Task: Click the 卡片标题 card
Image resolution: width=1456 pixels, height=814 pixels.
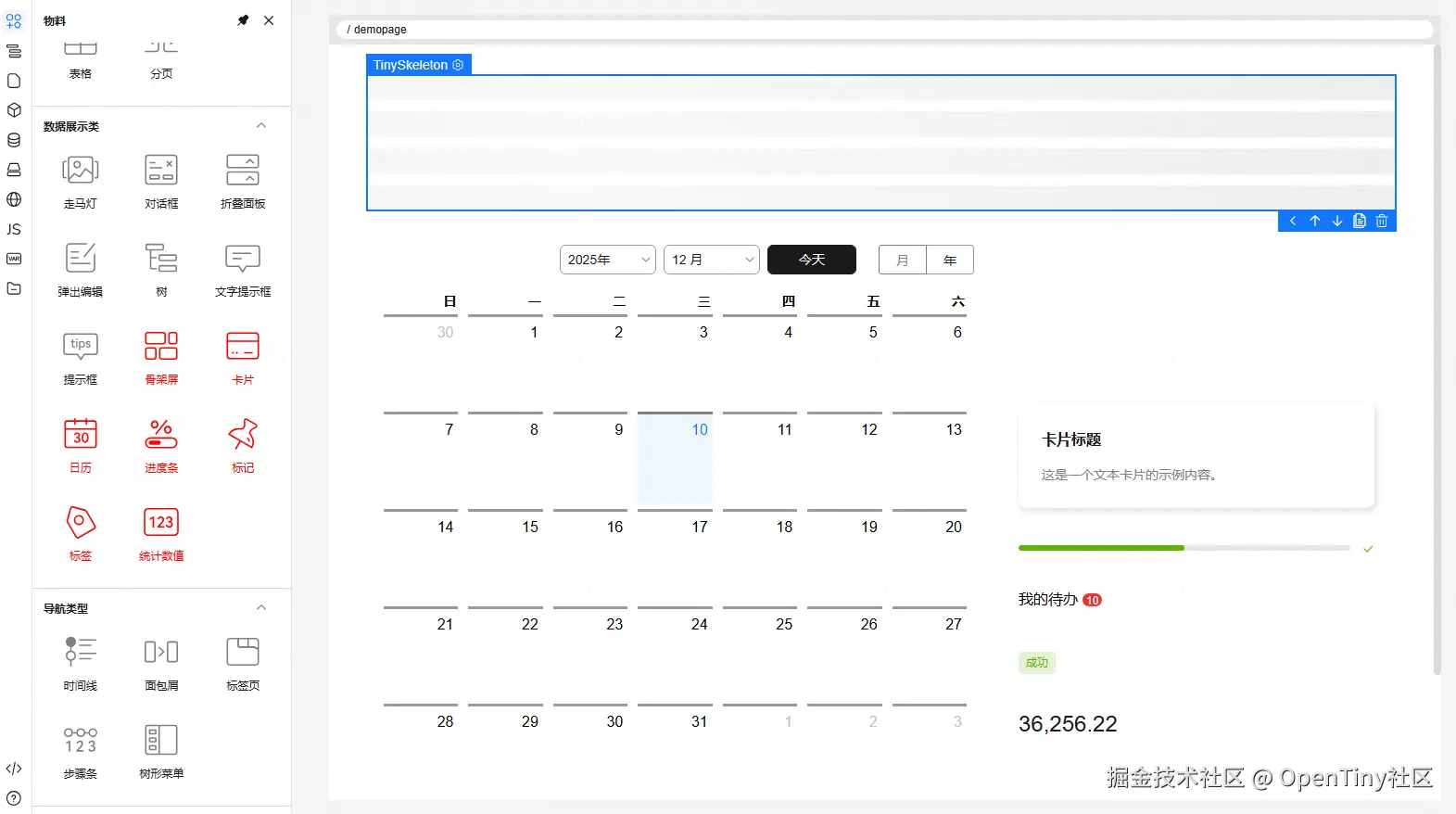Action: coord(1196,455)
